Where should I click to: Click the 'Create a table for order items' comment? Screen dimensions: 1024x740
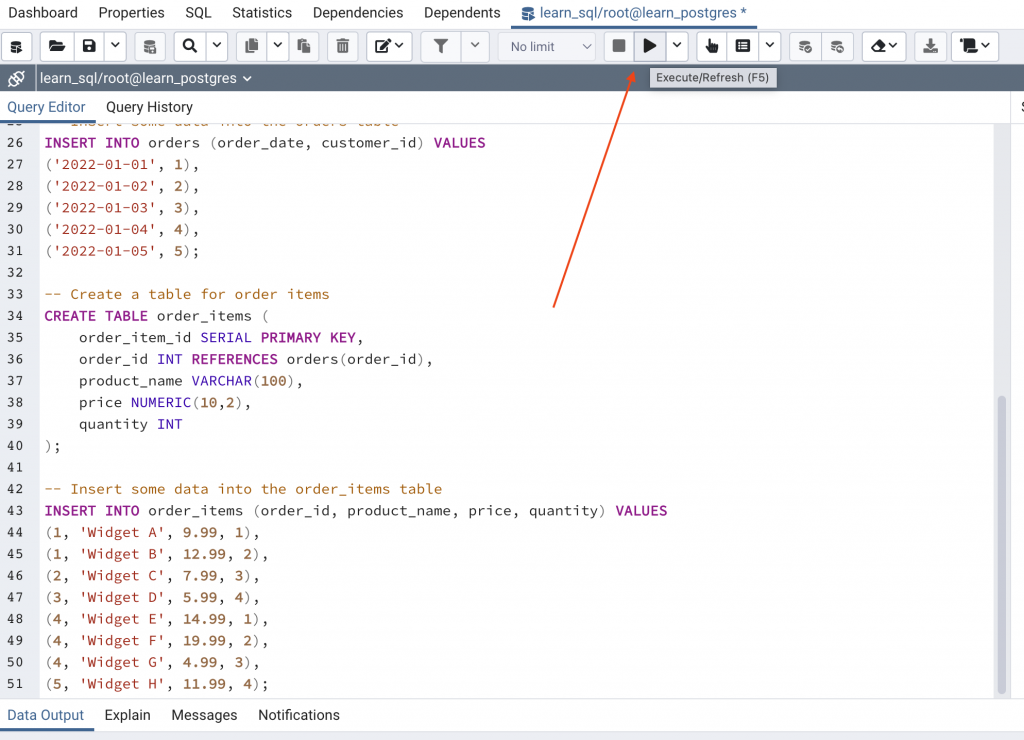coord(187,295)
